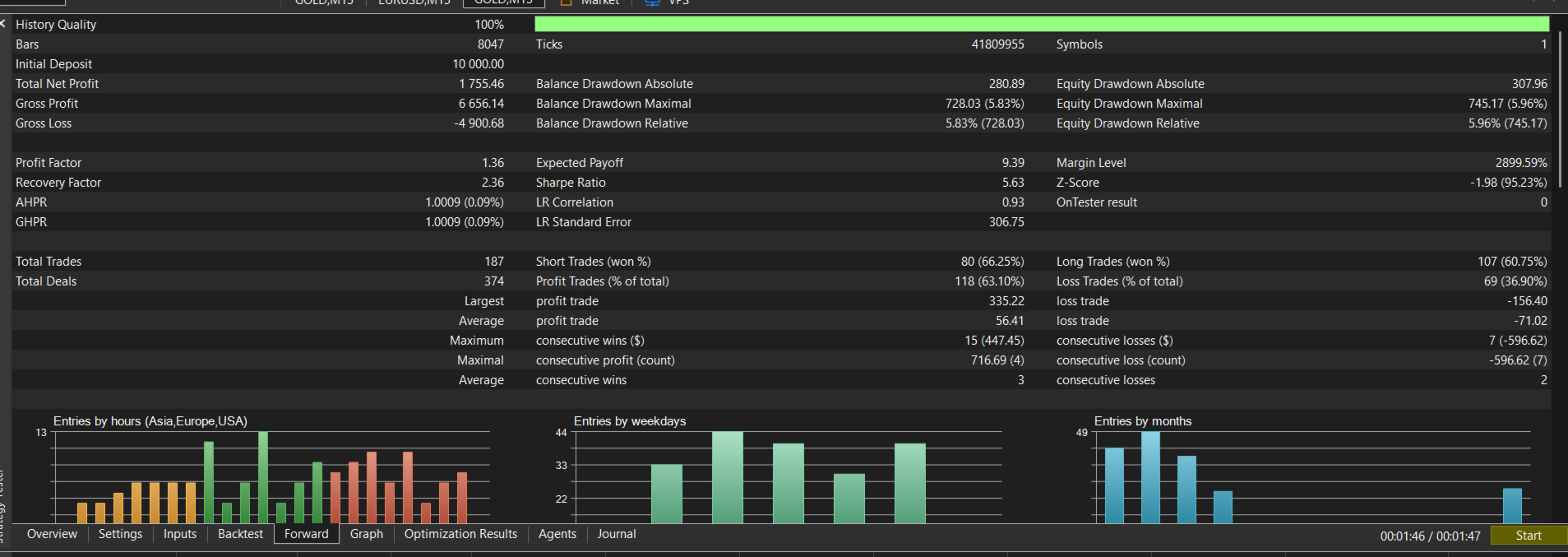Select the Inputs tab
Screen dimensions: 1568x557
pyautogui.click(x=180, y=534)
